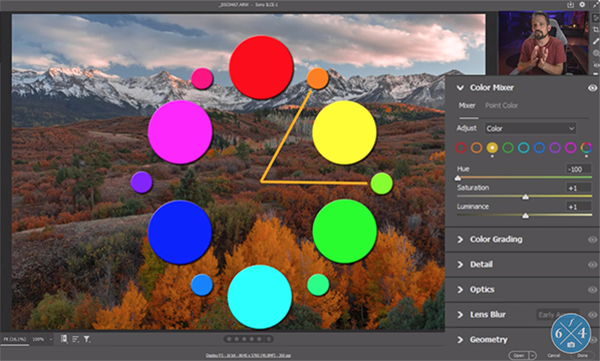
Task: Click the Saturation slider handle
Action: (x=525, y=197)
